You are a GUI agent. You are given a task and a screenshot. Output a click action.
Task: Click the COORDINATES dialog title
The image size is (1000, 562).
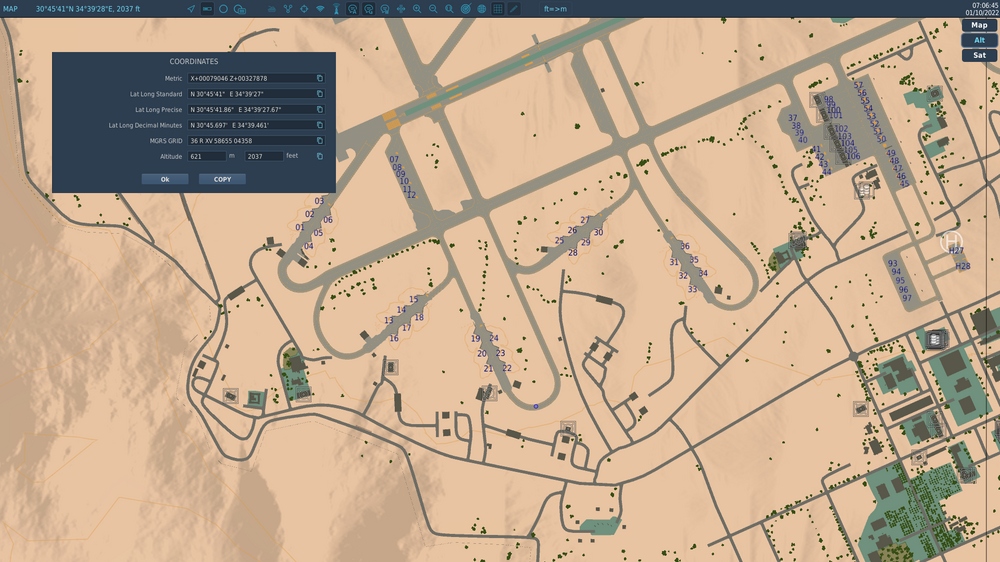point(194,61)
